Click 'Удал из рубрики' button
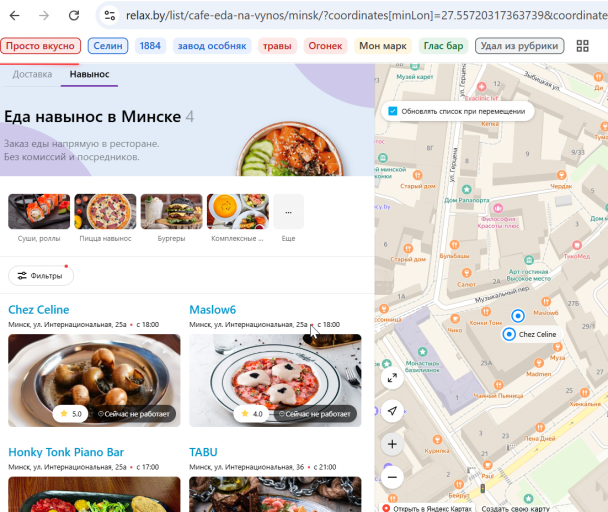Screen dimensions: 608x512 (519, 46)
